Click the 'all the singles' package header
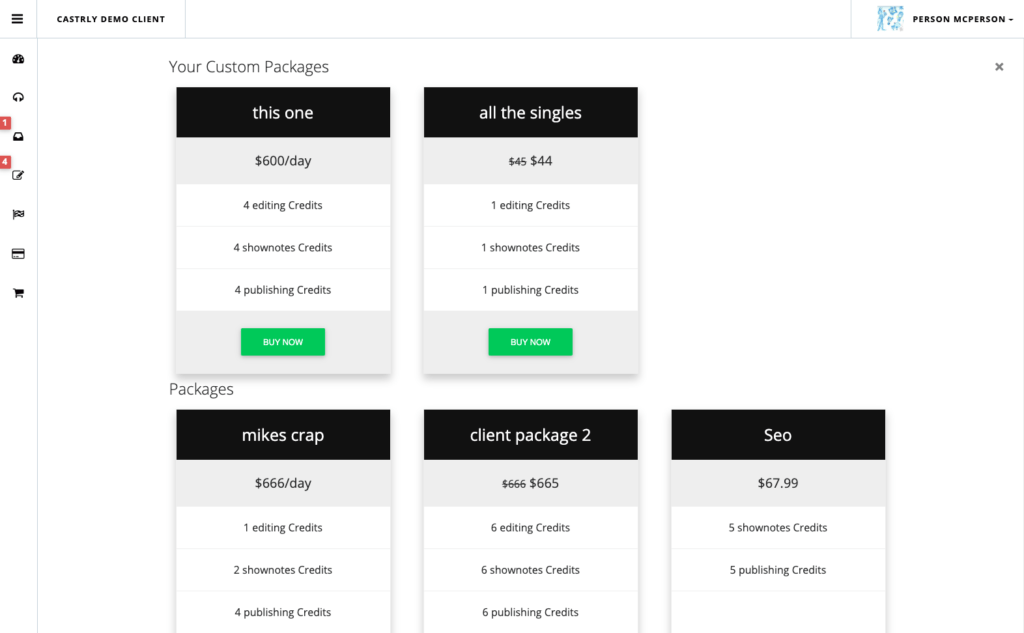The image size is (1024, 633). tap(530, 112)
